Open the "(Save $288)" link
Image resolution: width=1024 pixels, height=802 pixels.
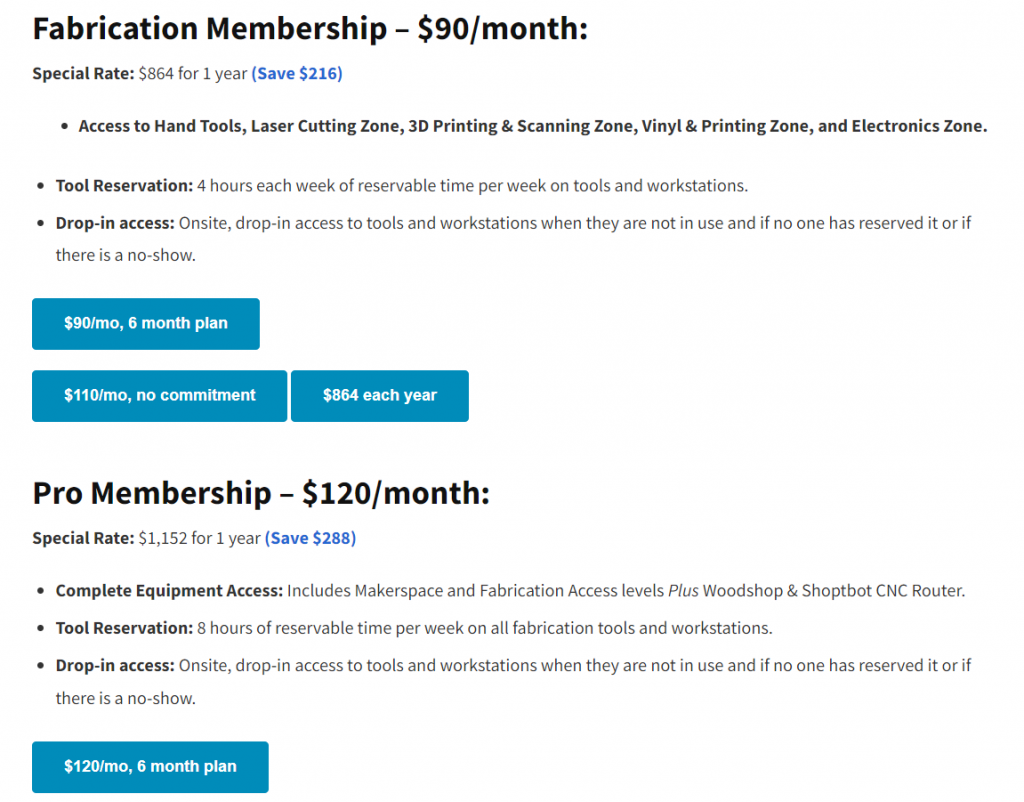tap(310, 538)
